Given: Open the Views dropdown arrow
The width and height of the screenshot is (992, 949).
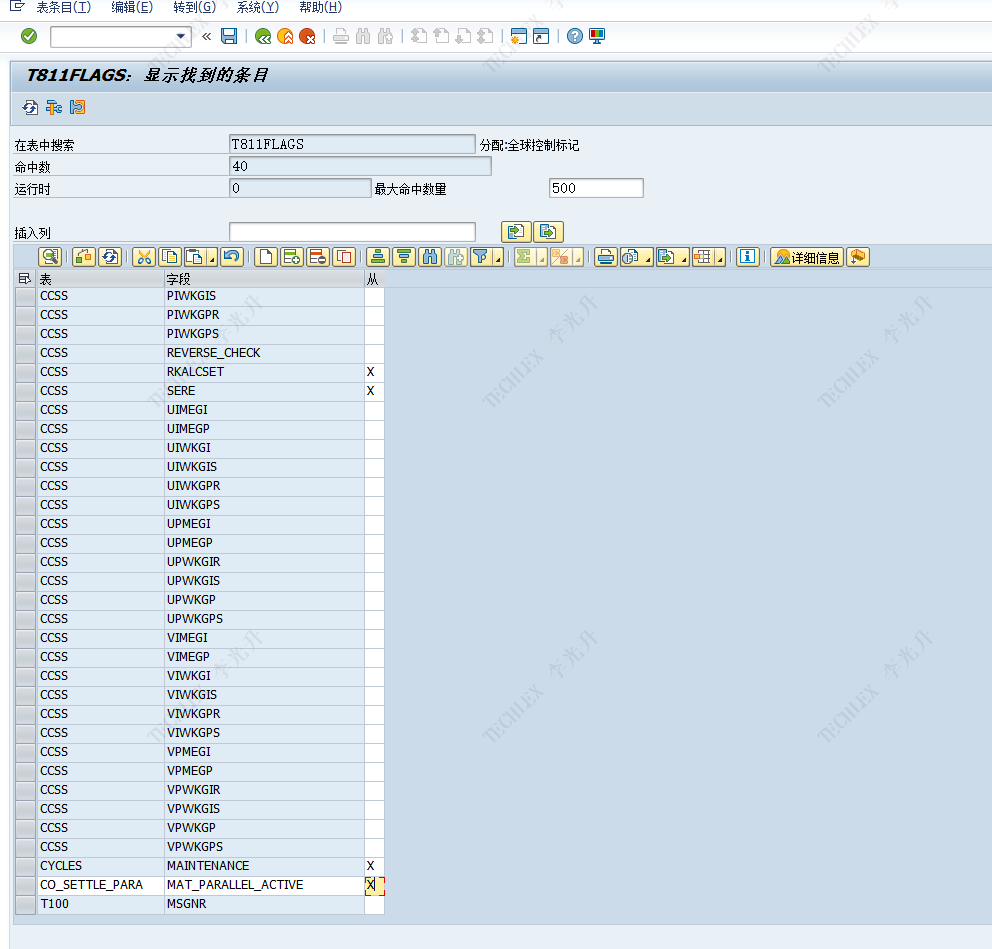Looking at the screenshot, I should (x=648, y=257).
